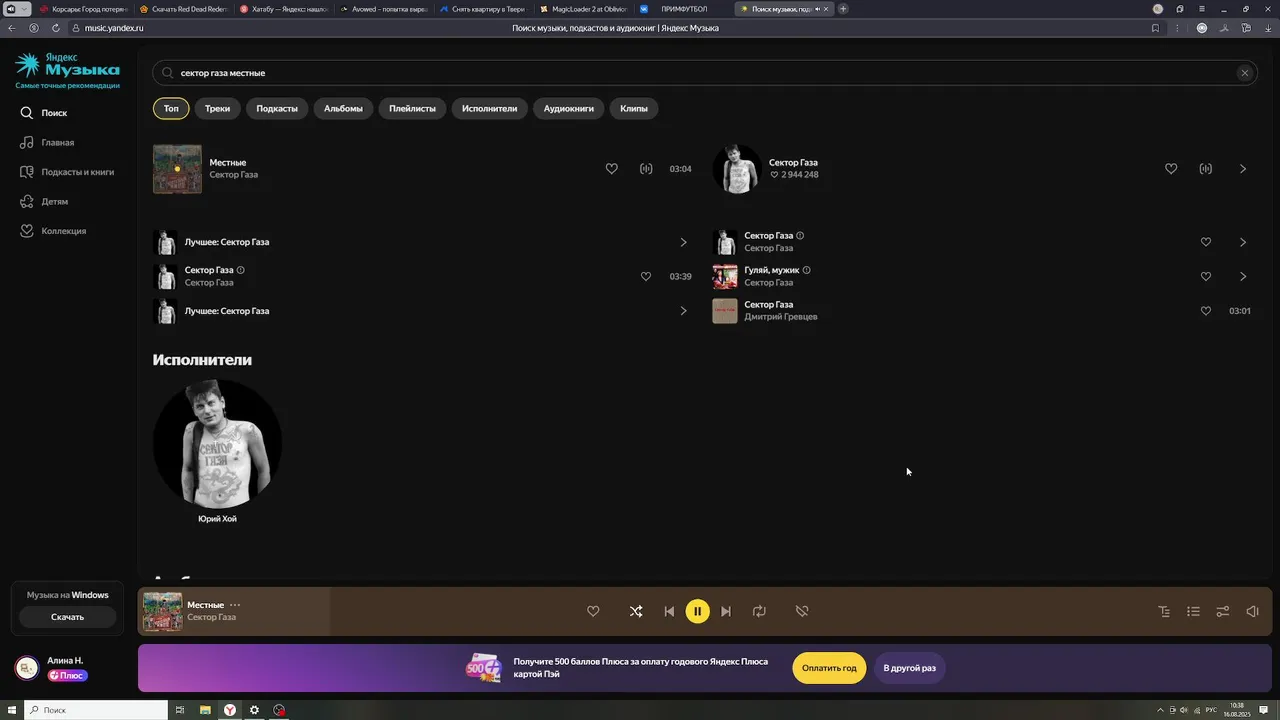
Task: Toggle repeat mode in player
Action: [759, 611]
